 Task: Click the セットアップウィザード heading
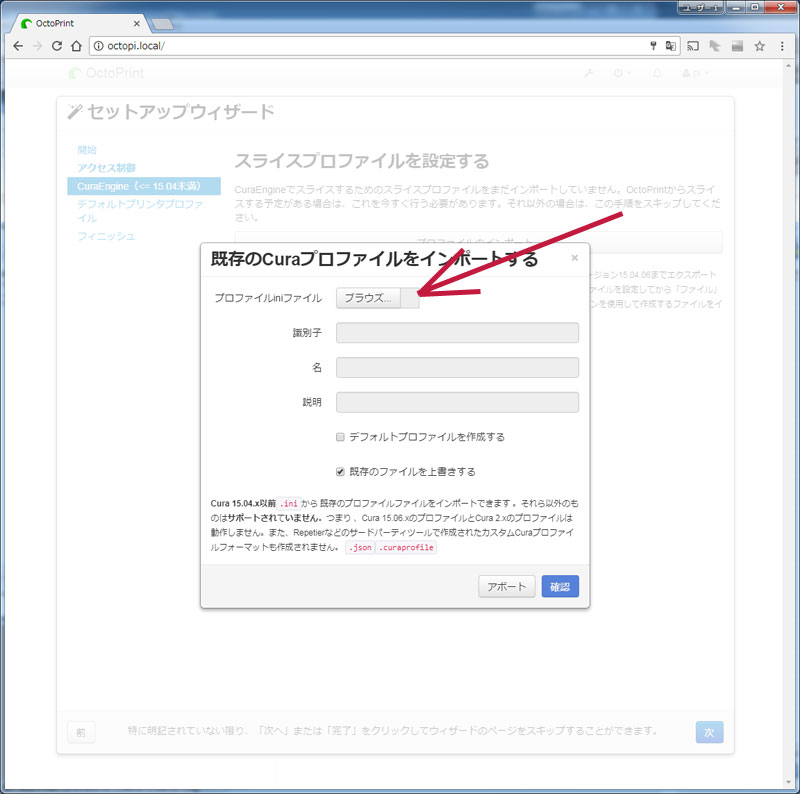tap(181, 112)
